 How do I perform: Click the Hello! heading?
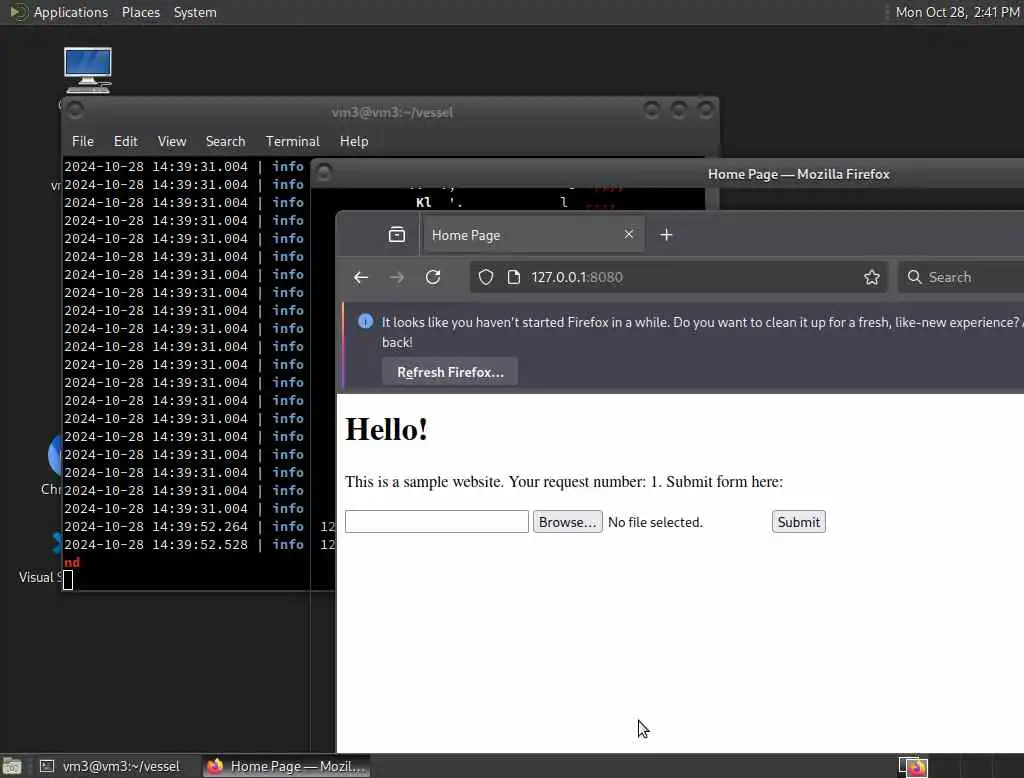[x=387, y=430]
